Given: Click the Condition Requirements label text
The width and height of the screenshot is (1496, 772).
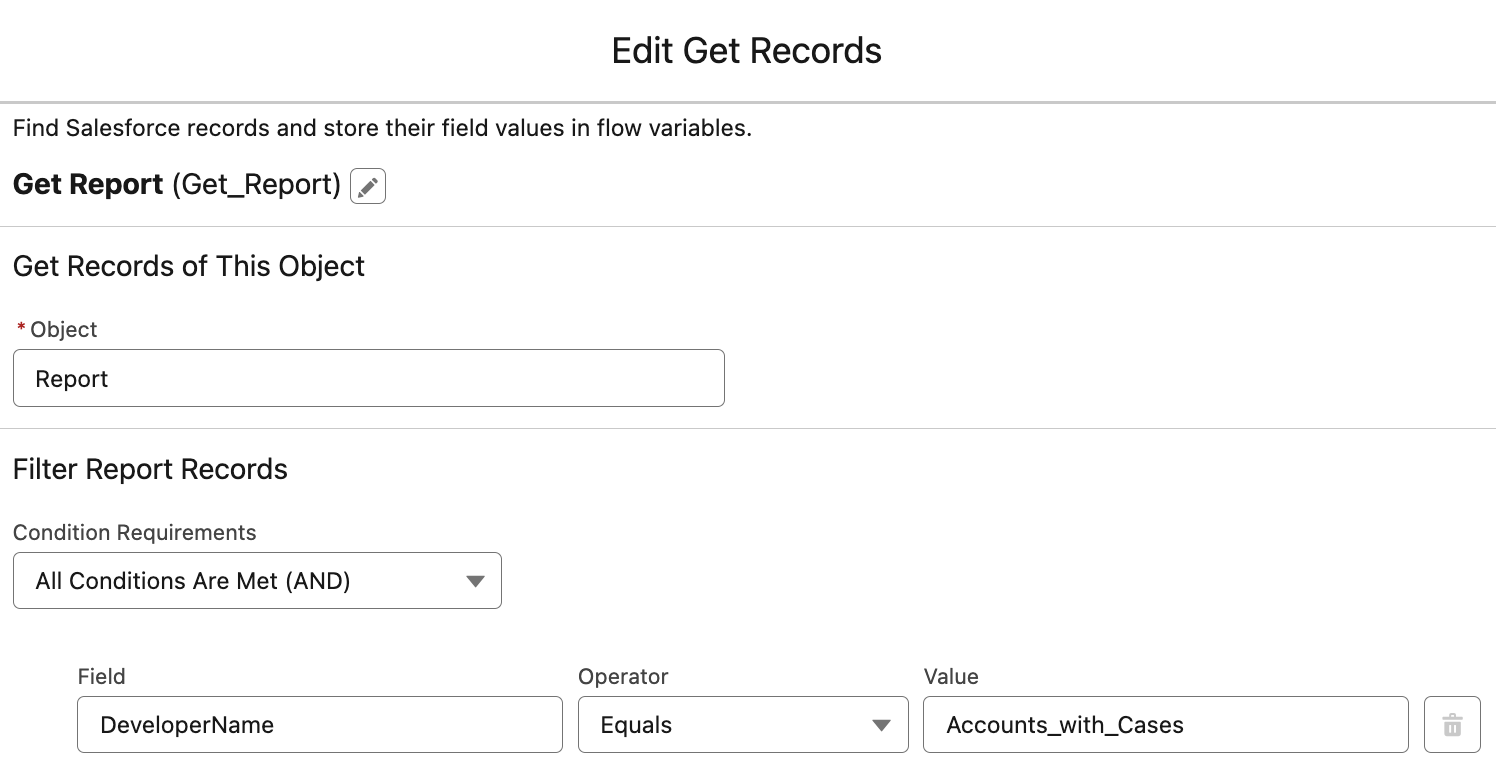Looking at the screenshot, I should (135, 532).
